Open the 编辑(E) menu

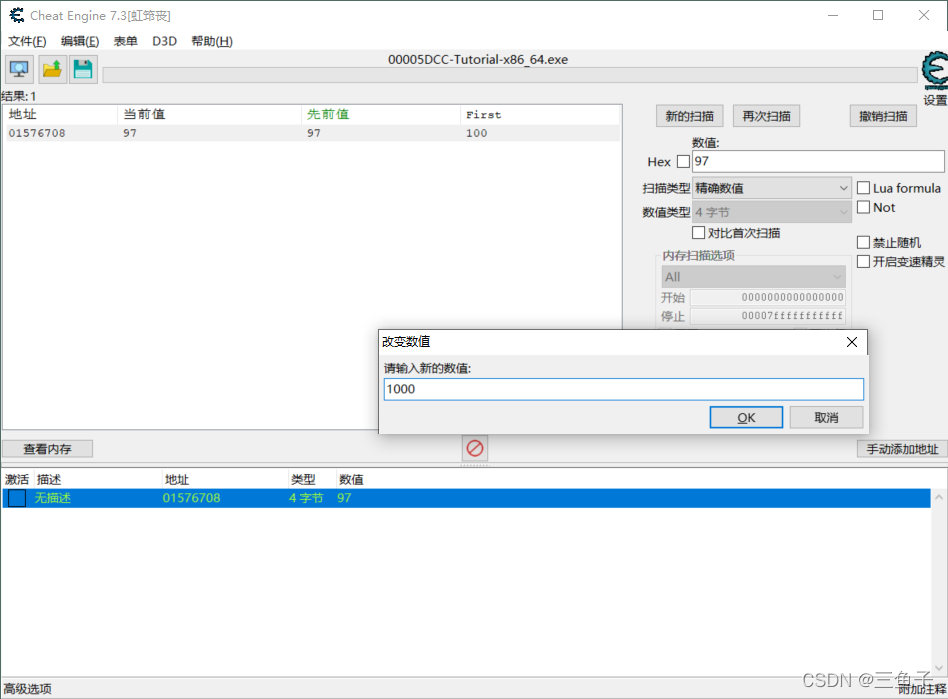point(80,41)
